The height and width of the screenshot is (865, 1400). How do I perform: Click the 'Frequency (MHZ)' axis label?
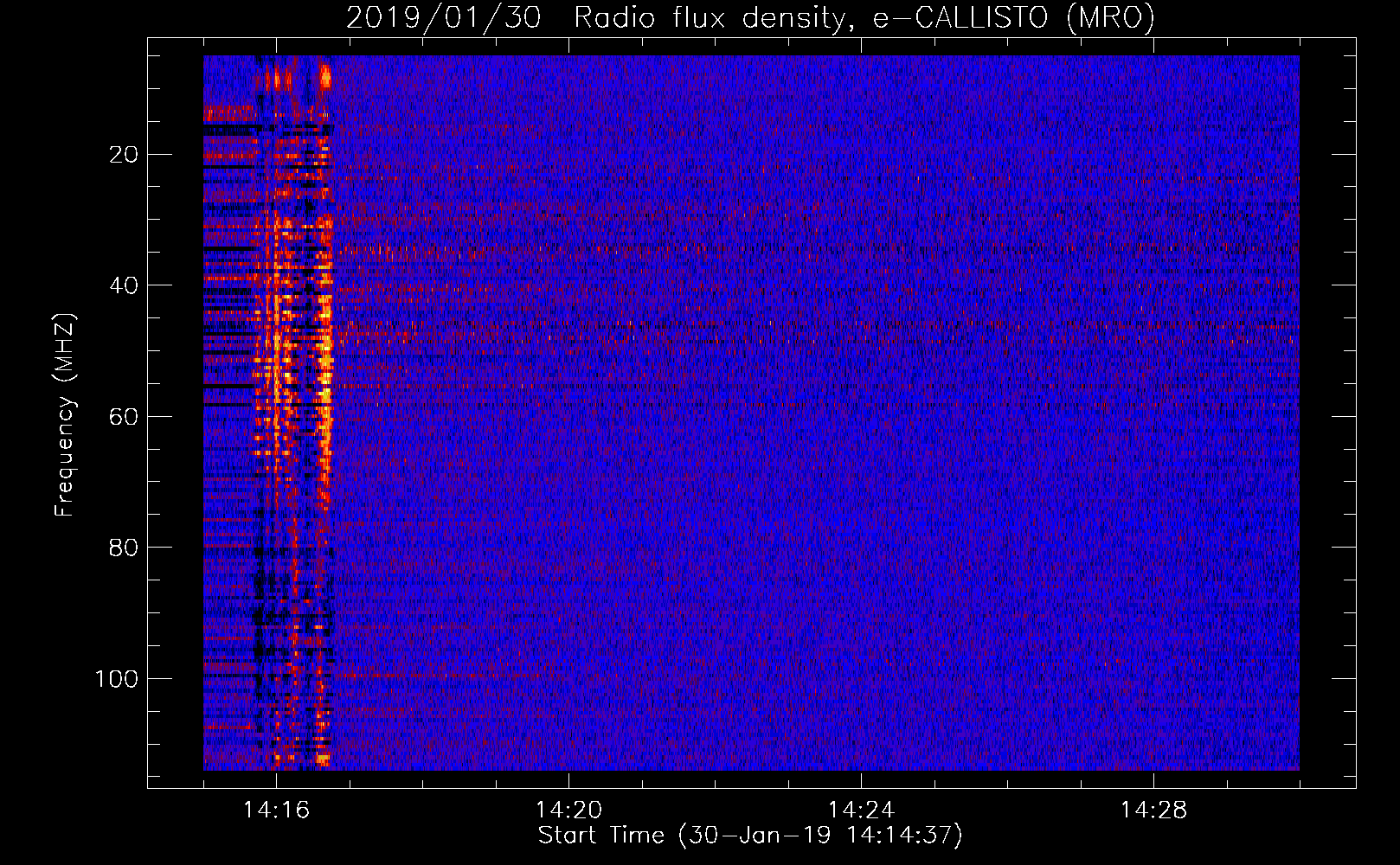[x=65, y=414]
